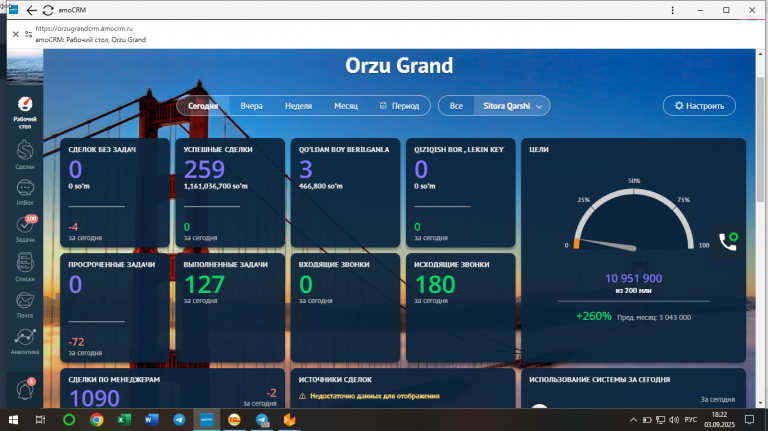Launch Chrome from the taskbar
This screenshot has width=768, height=431.
click(96, 420)
